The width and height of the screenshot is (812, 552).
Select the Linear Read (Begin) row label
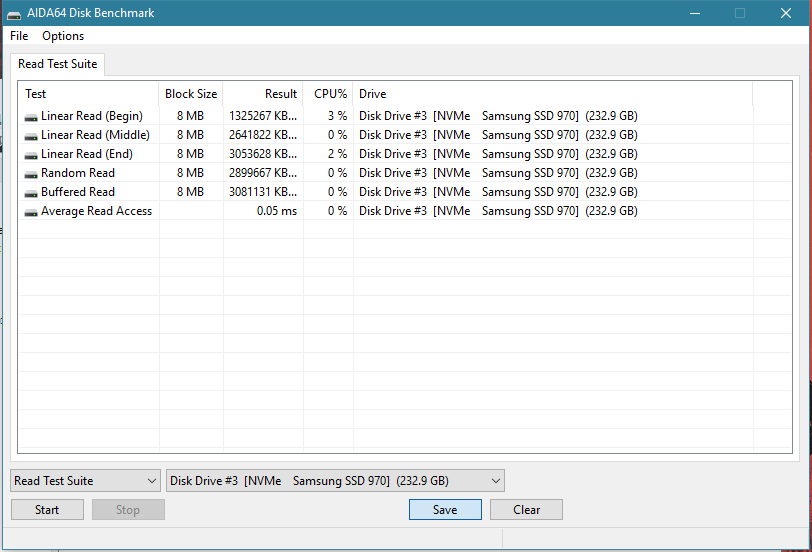click(92, 116)
